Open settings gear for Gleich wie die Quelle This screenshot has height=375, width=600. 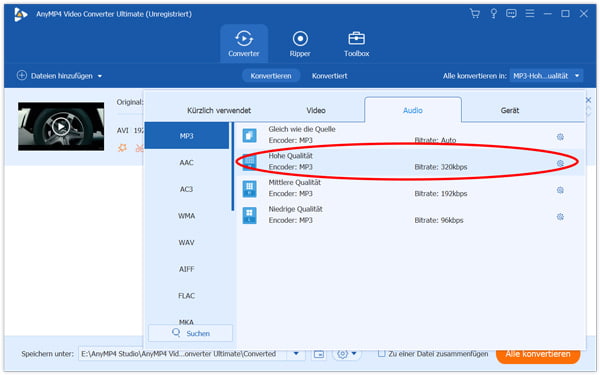(x=560, y=137)
